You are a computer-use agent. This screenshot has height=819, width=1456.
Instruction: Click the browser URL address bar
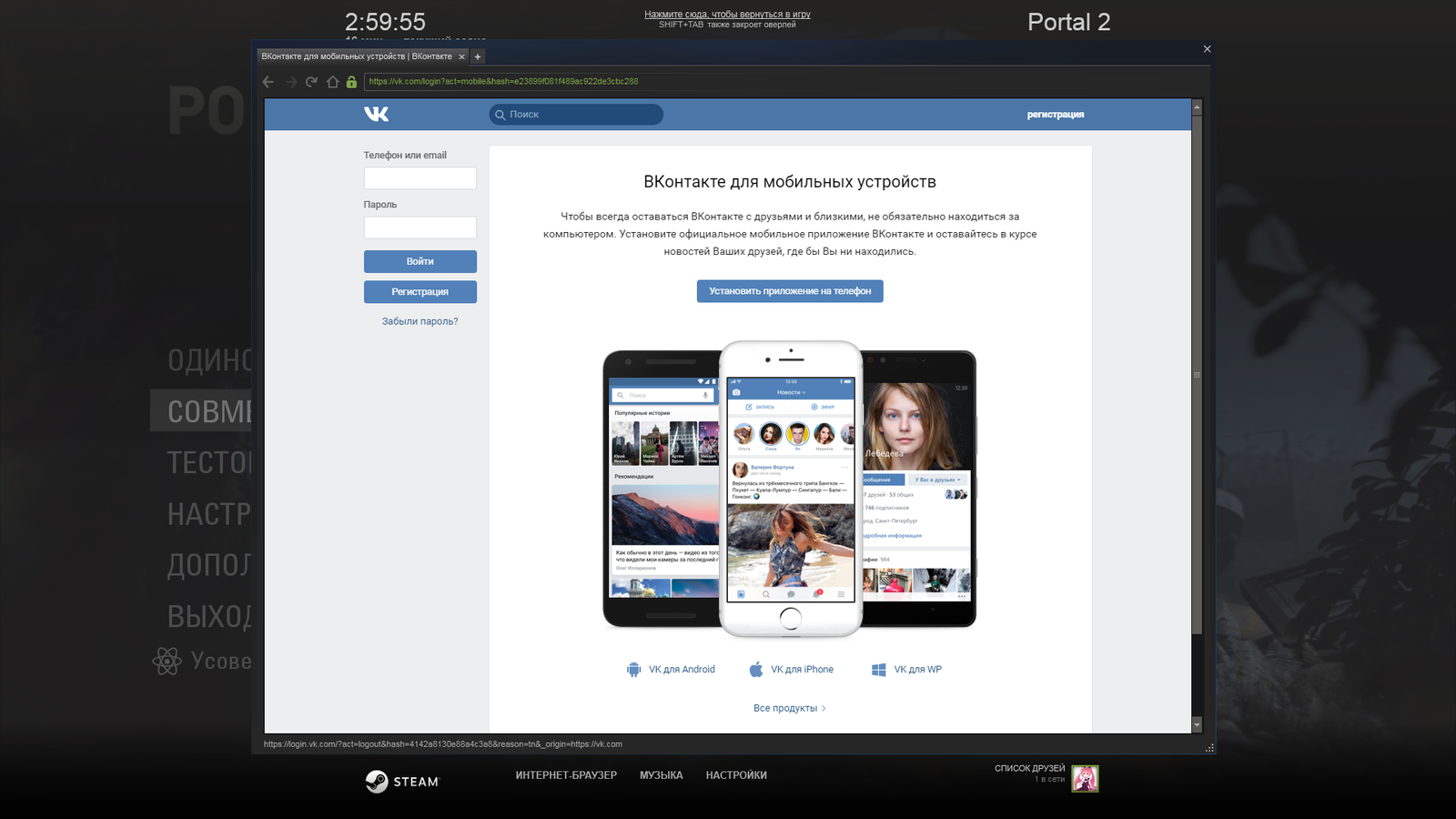tap(783, 82)
